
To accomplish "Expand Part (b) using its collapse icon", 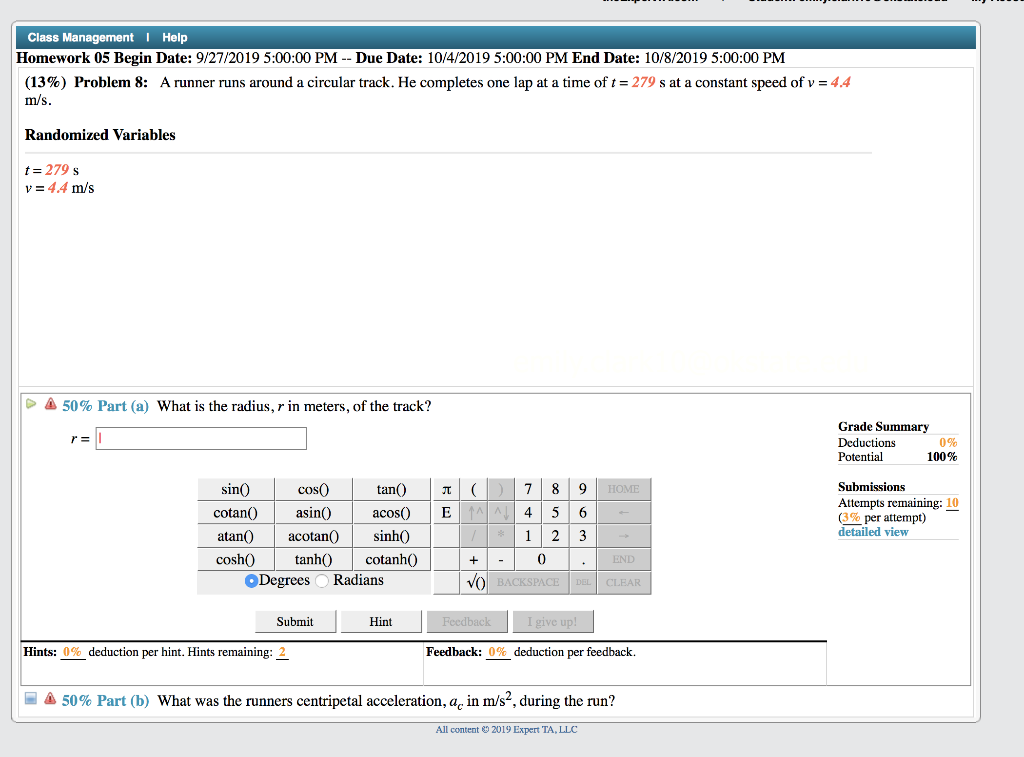I will click(x=31, y=699).
